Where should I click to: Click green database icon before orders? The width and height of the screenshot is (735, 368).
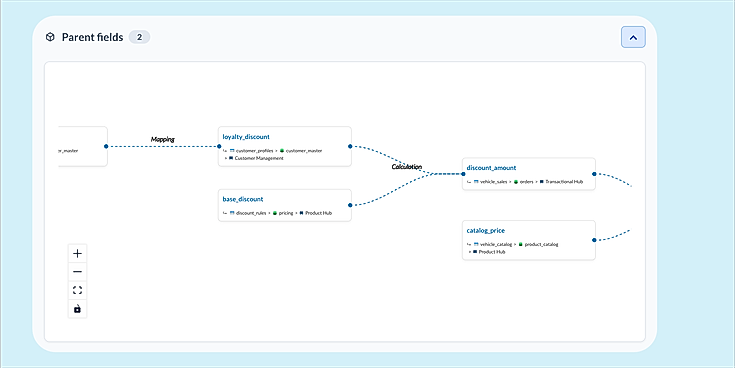click(516, 181)
